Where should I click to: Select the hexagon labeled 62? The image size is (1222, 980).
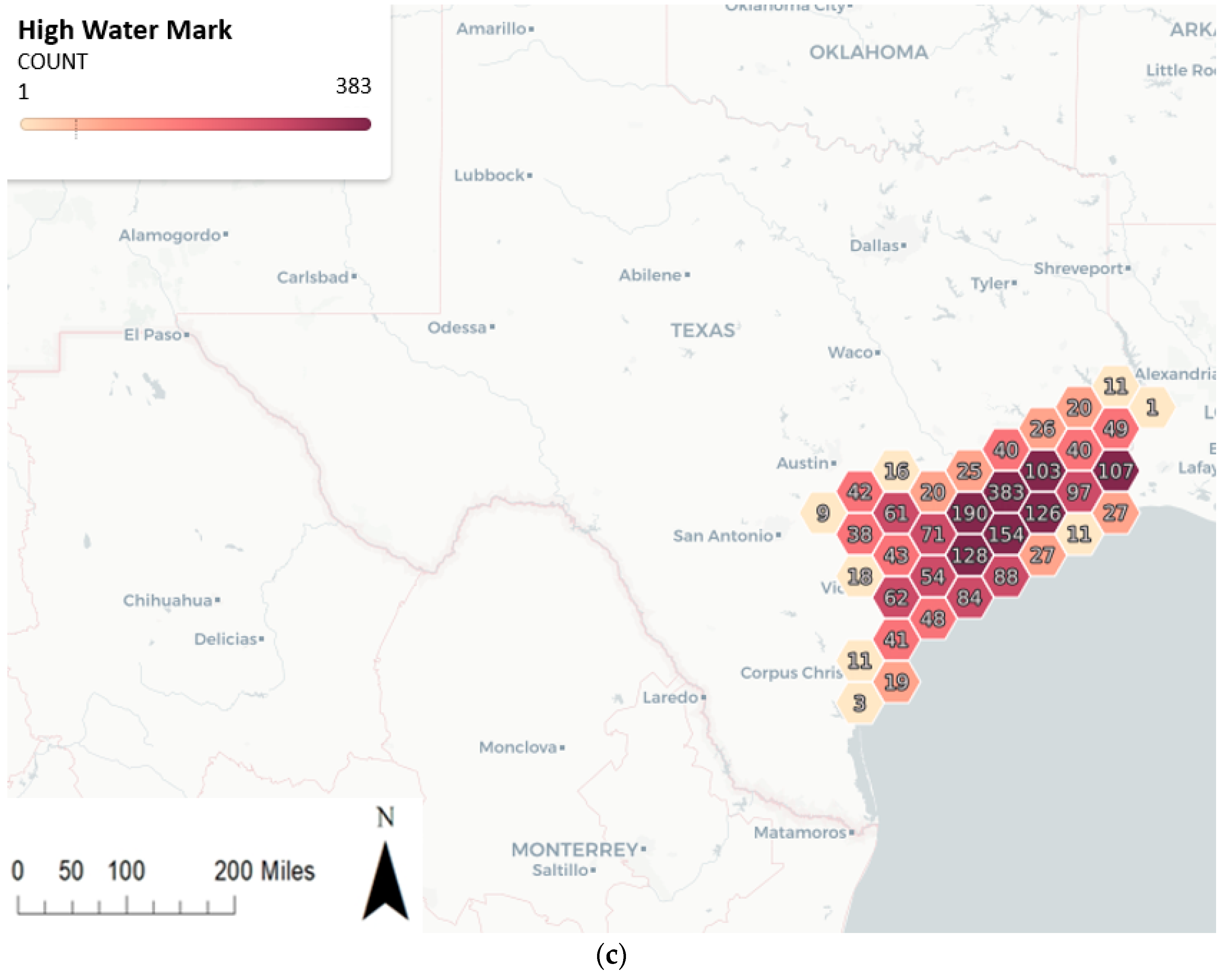click(895, 597)
